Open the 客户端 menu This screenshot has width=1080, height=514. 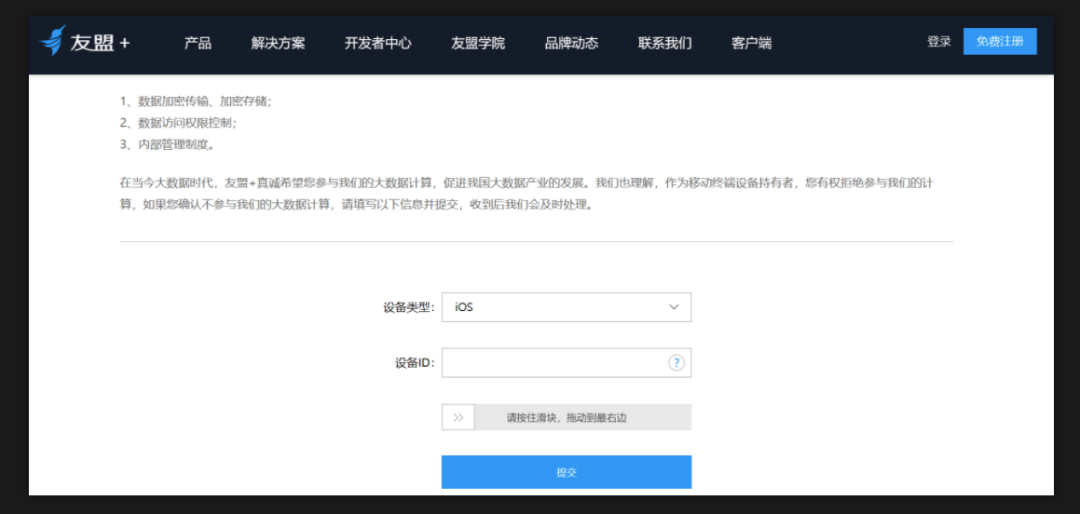pos(751,43)
